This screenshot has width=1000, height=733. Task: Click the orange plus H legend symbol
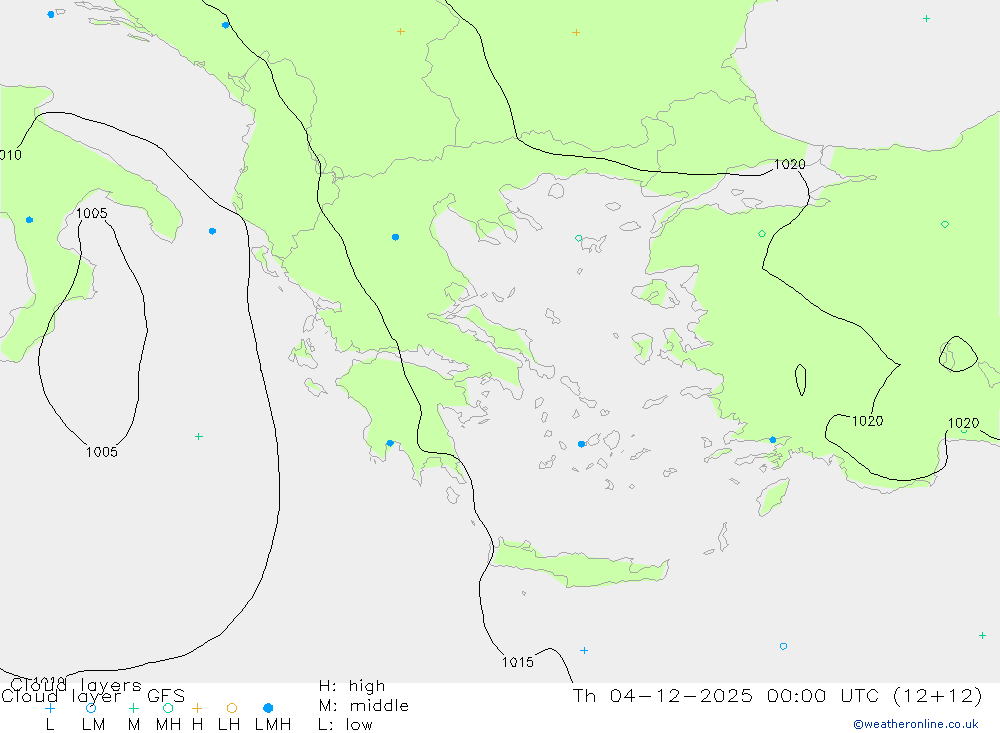197,708
